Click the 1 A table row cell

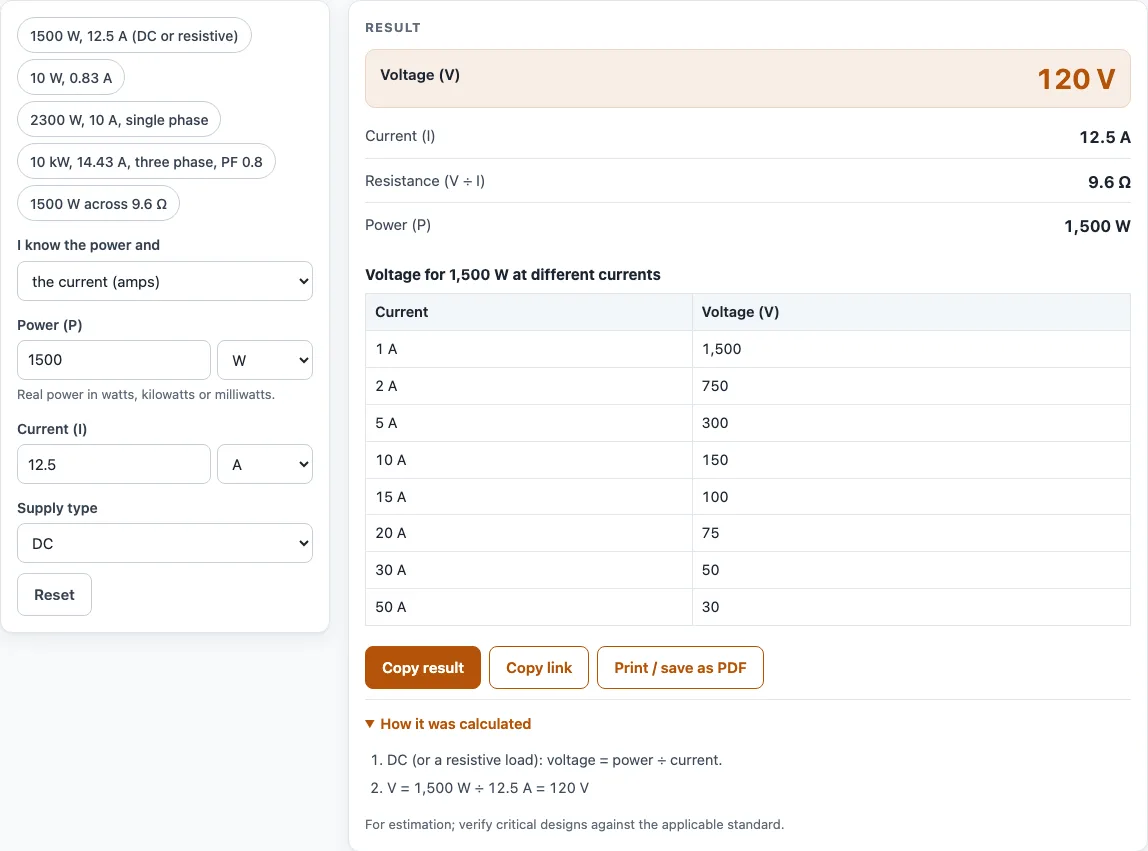(529, 349)
